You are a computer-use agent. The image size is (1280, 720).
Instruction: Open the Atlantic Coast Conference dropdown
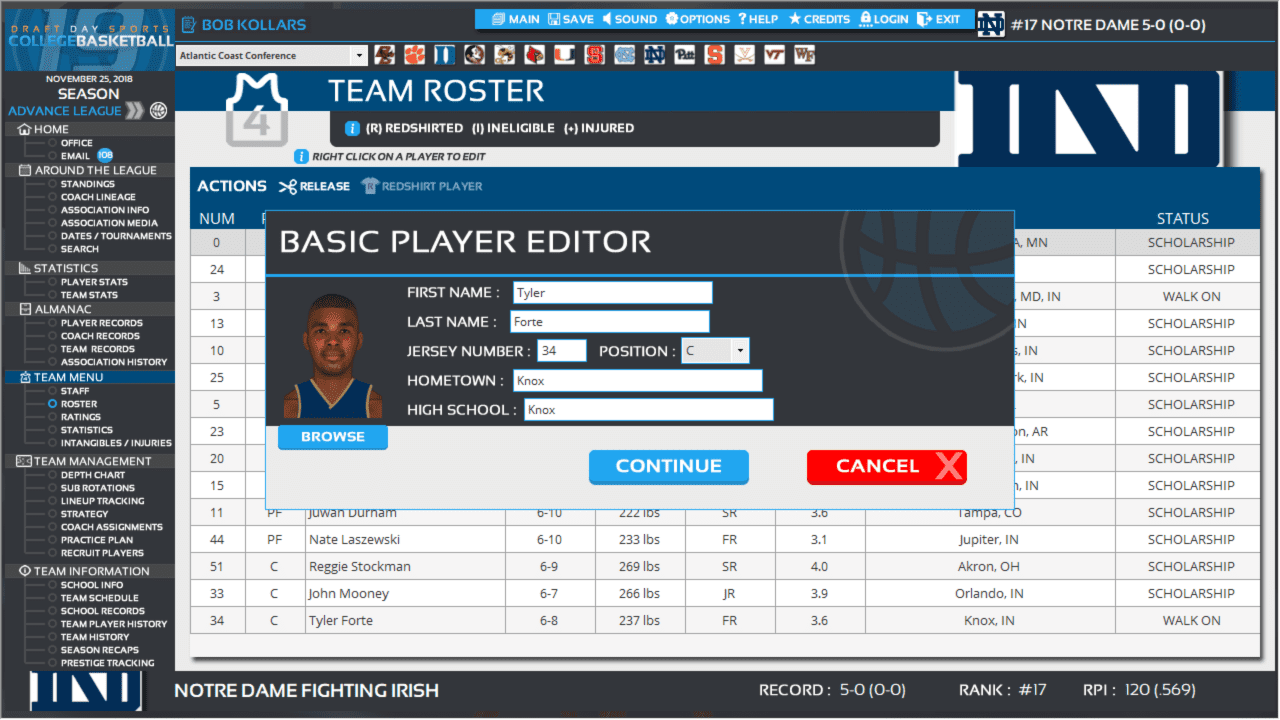pos(272,56)
